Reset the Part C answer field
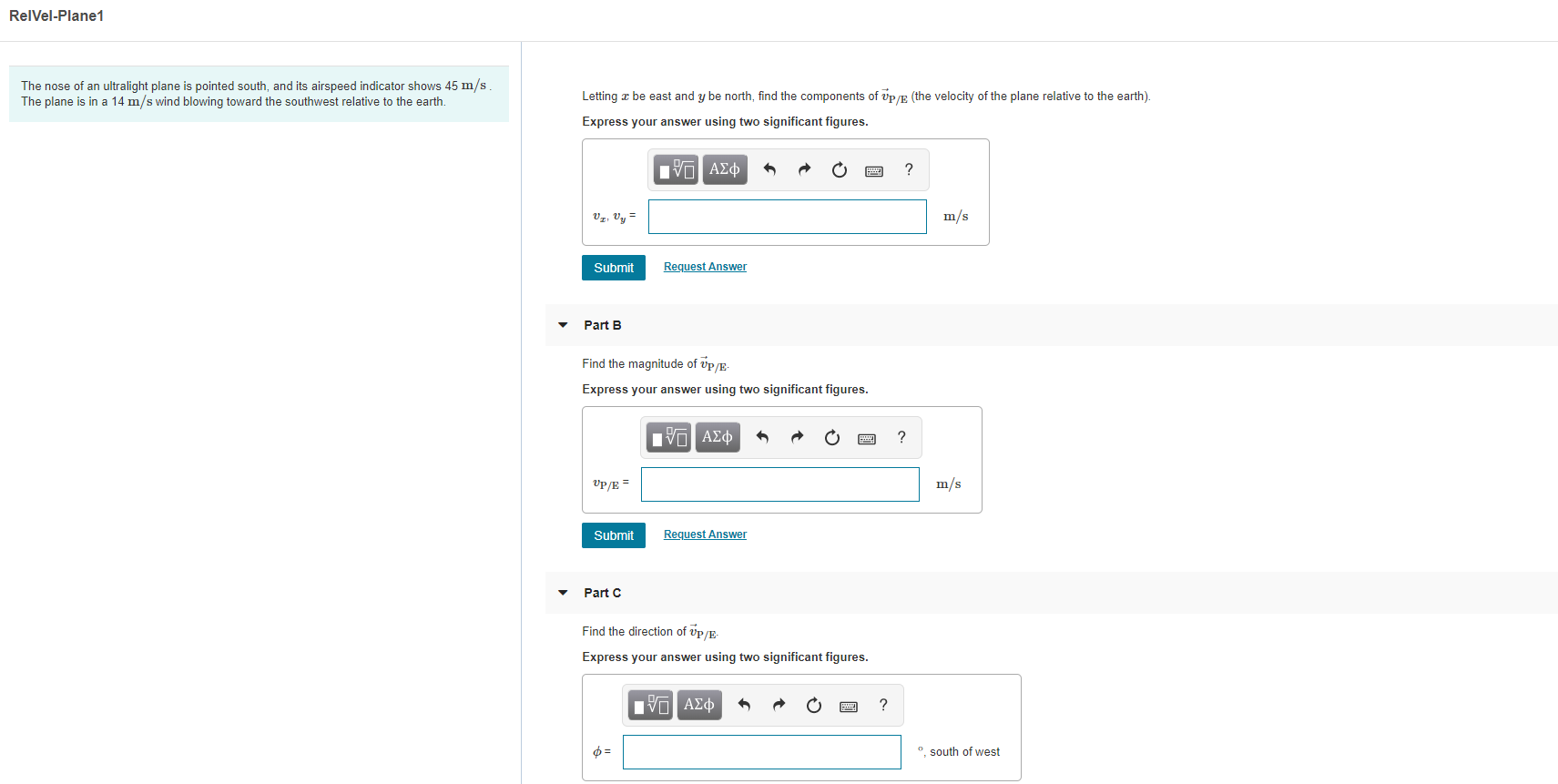The image size is (1558, 784). pos(814,705)
